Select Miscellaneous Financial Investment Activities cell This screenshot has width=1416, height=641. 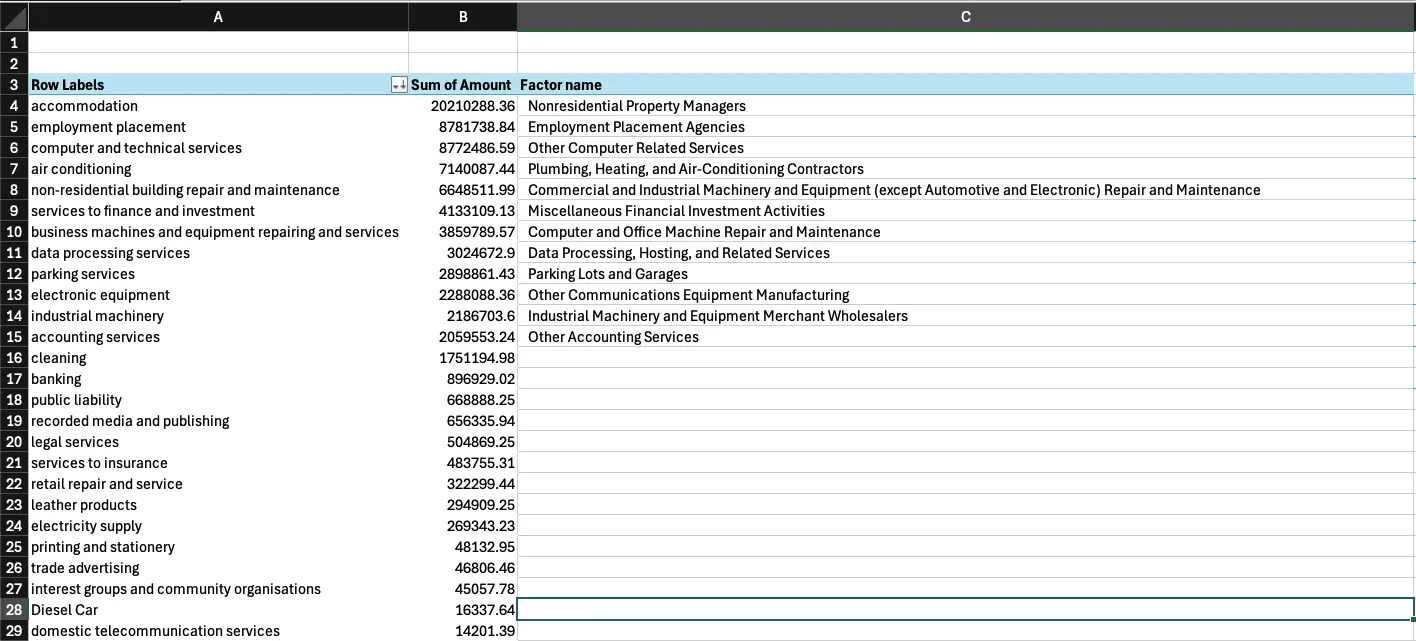click(x=966, y=211)
